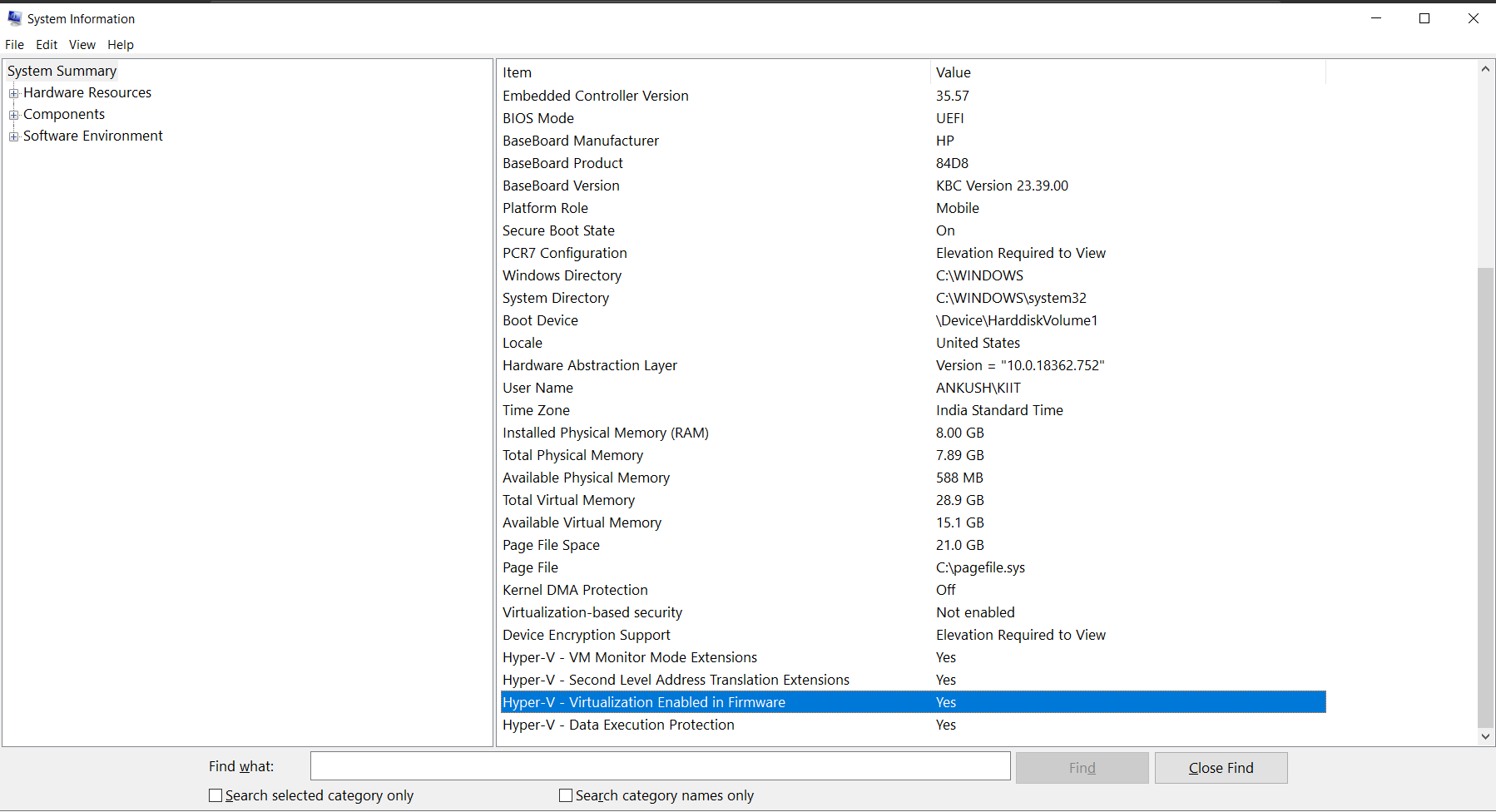Open the Help menu
Viewport: 1496px width, 812px height.
coord(121,45)
